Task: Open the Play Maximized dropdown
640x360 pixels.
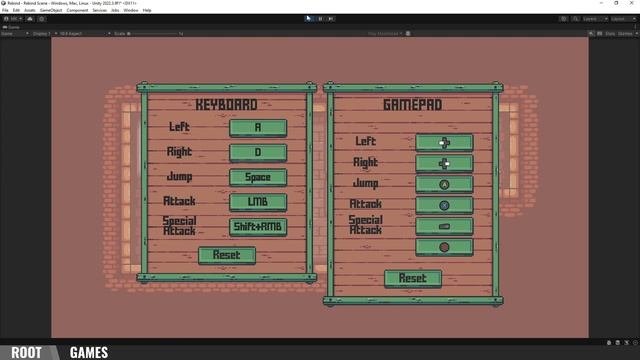Action: 385,33
